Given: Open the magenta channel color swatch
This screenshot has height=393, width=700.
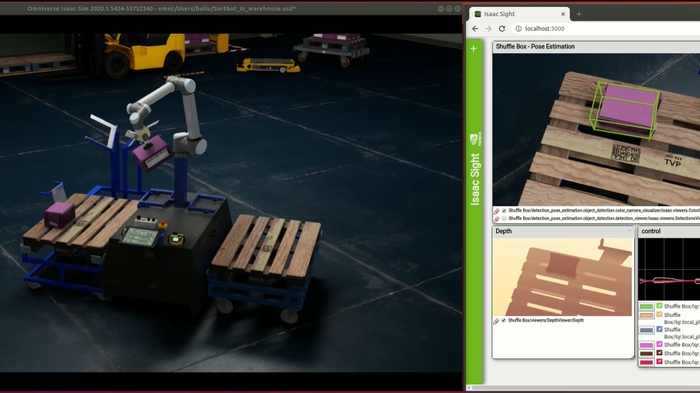Looking at the screenshot, I should 646,345.
